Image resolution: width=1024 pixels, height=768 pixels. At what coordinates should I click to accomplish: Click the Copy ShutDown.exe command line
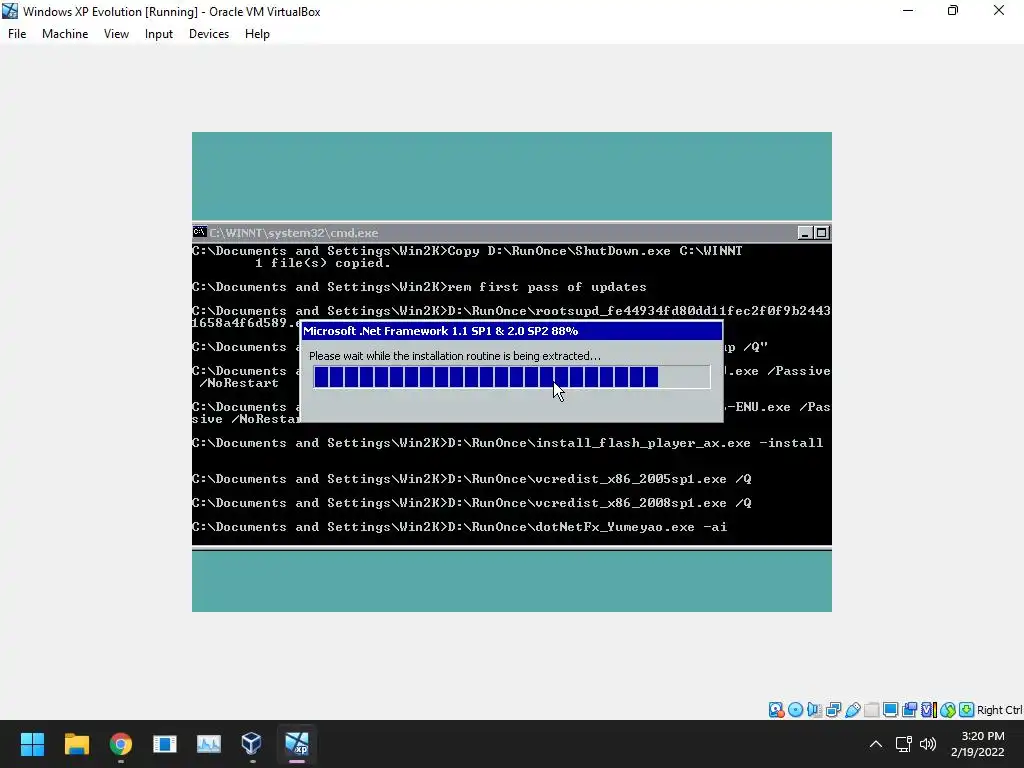tap(467, 251)
